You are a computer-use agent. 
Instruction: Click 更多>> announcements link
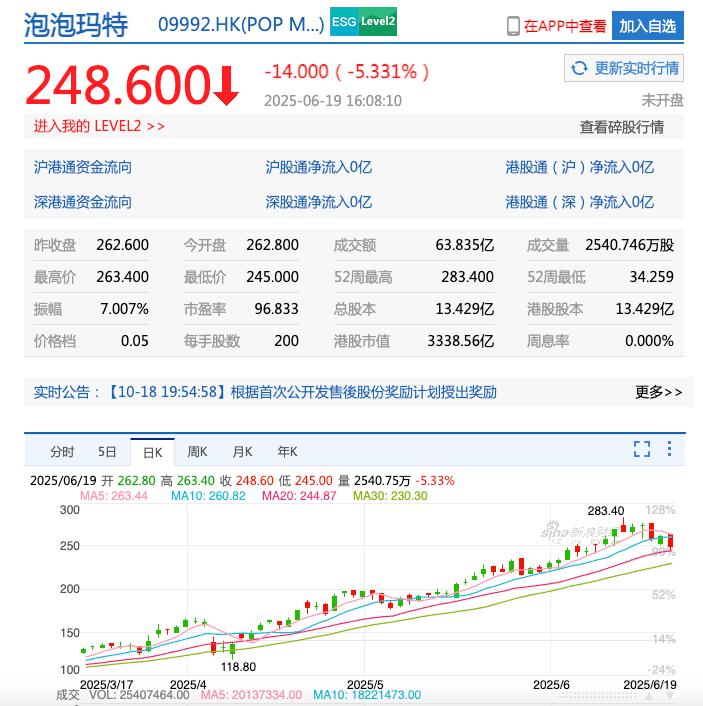pyautogui.click(x=658, y=392)
